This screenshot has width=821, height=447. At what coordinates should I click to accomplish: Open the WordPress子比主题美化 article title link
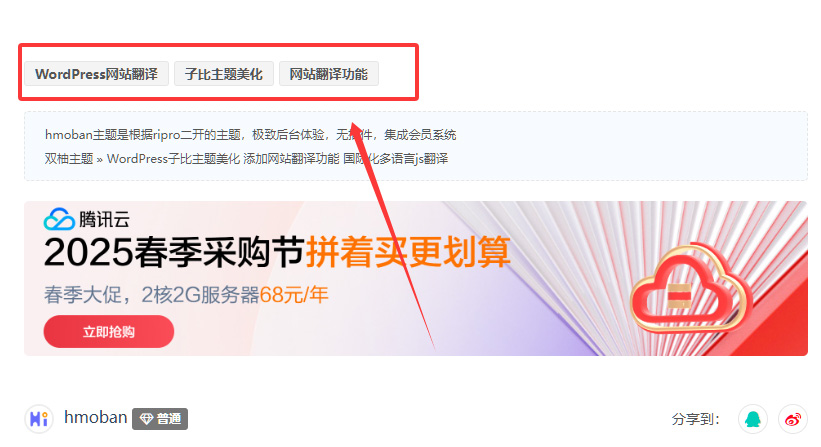click(x=278, y=159)
